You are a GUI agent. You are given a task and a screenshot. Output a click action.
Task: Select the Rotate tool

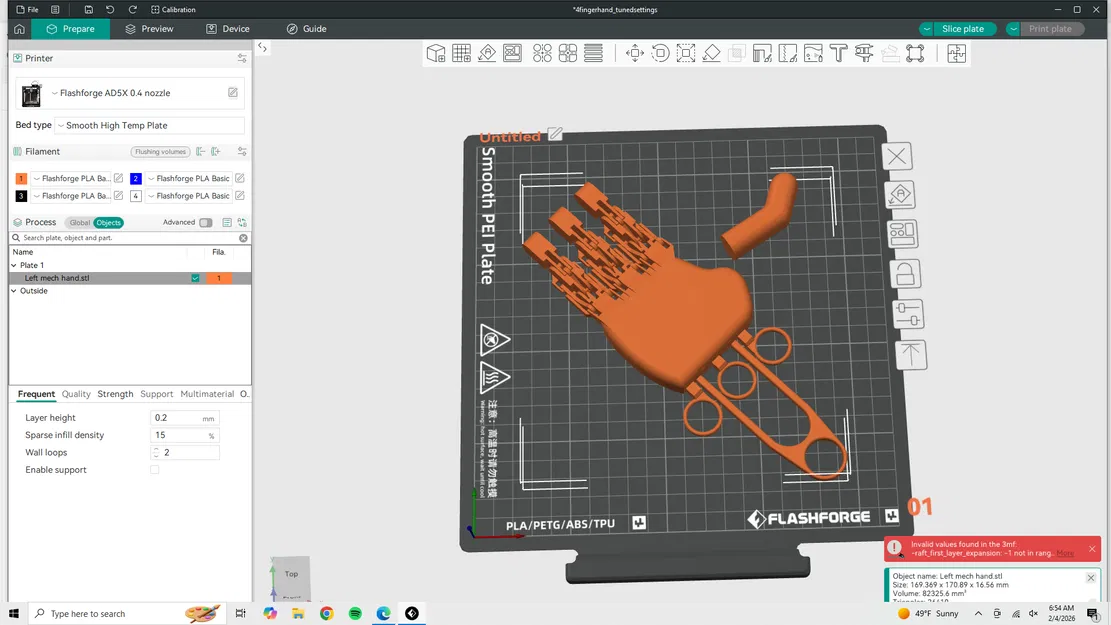[659, 52]
